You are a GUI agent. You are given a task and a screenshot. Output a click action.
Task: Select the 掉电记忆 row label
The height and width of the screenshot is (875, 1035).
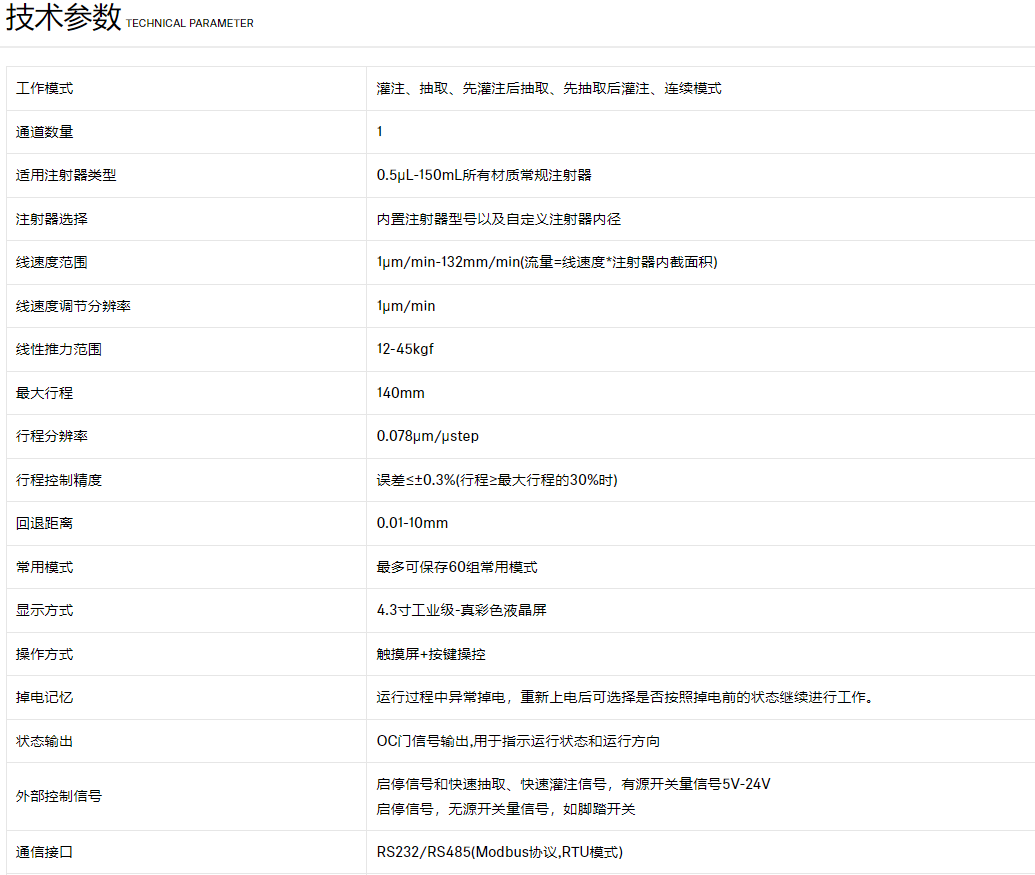click(45, 697)
